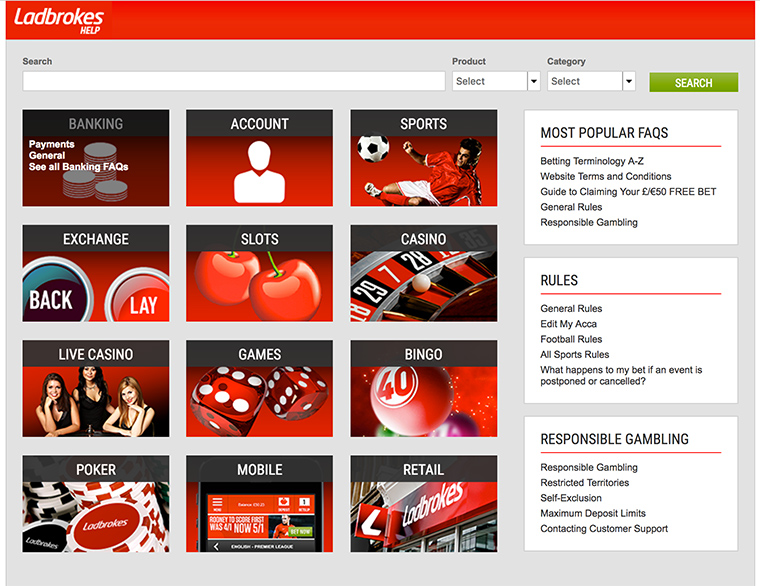Open Betting Terminology A-Z FAQ

click(x=592, y=161)
